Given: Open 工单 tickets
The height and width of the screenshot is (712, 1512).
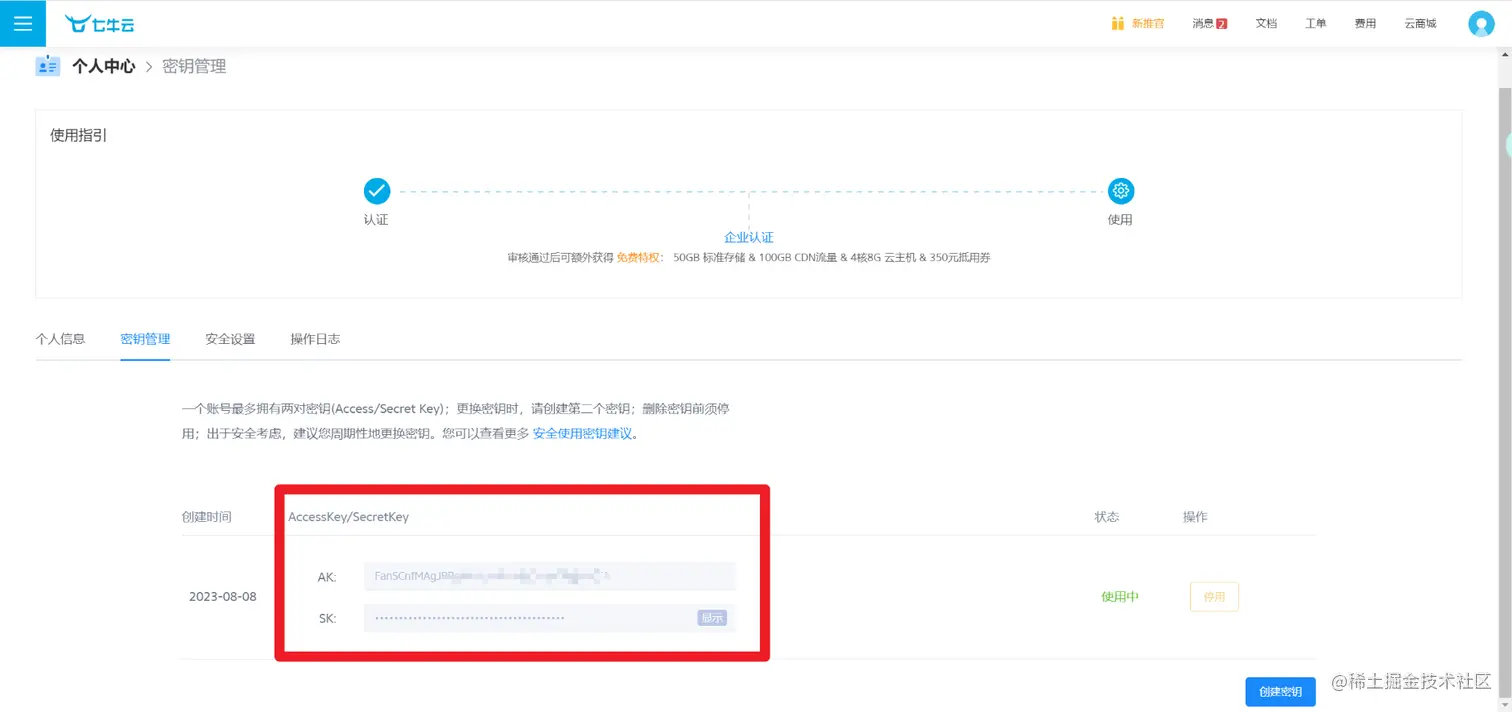Looking at the screenshot, I should 1316,23.
